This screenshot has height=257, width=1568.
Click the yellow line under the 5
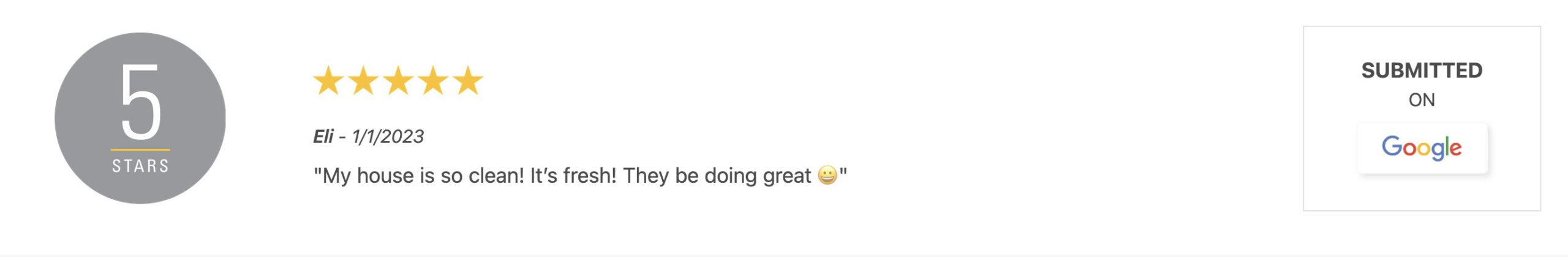tap(140, 149)
